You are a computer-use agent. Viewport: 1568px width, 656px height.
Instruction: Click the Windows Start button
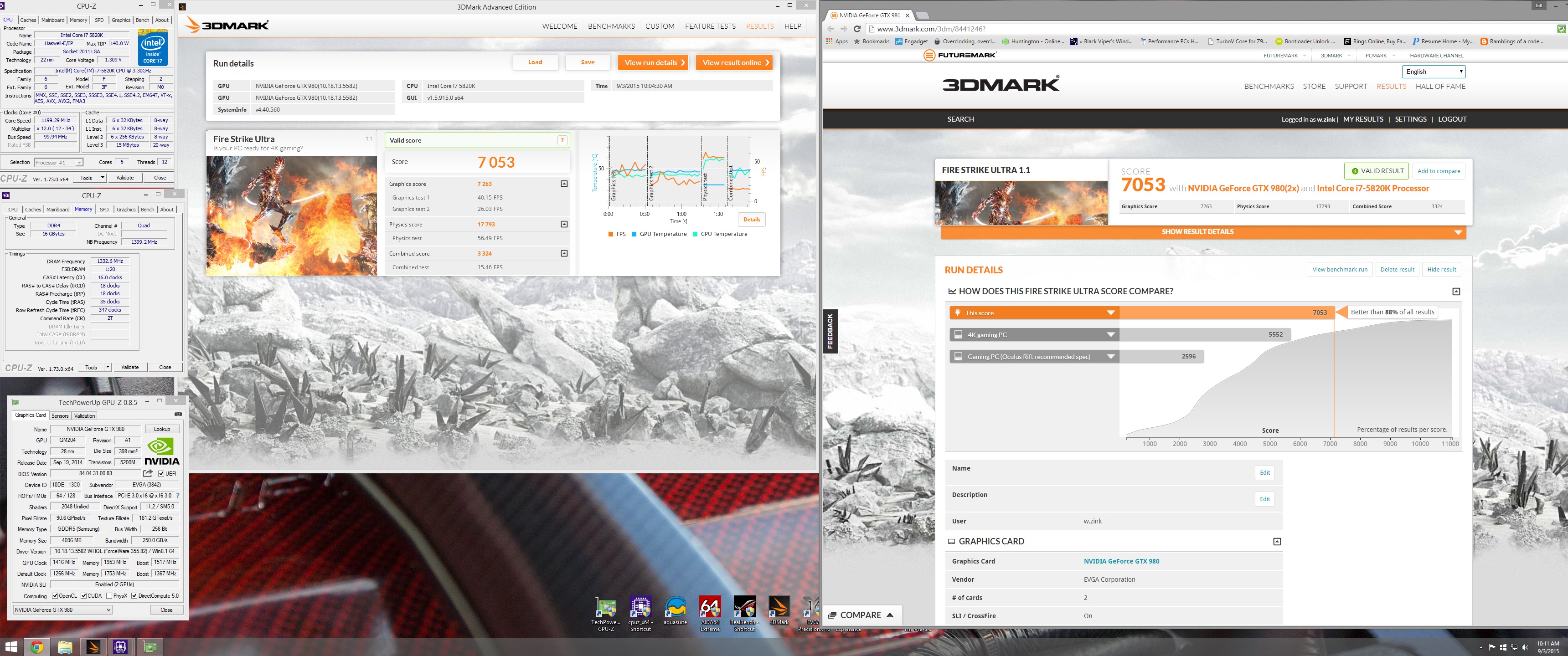pyautogui.click(x=11, y=647)
